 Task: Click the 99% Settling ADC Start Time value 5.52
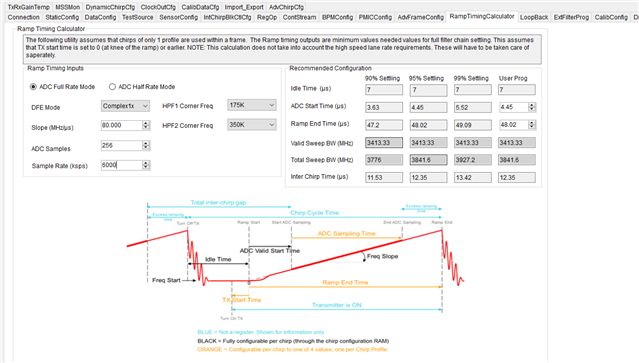(473, 108)
